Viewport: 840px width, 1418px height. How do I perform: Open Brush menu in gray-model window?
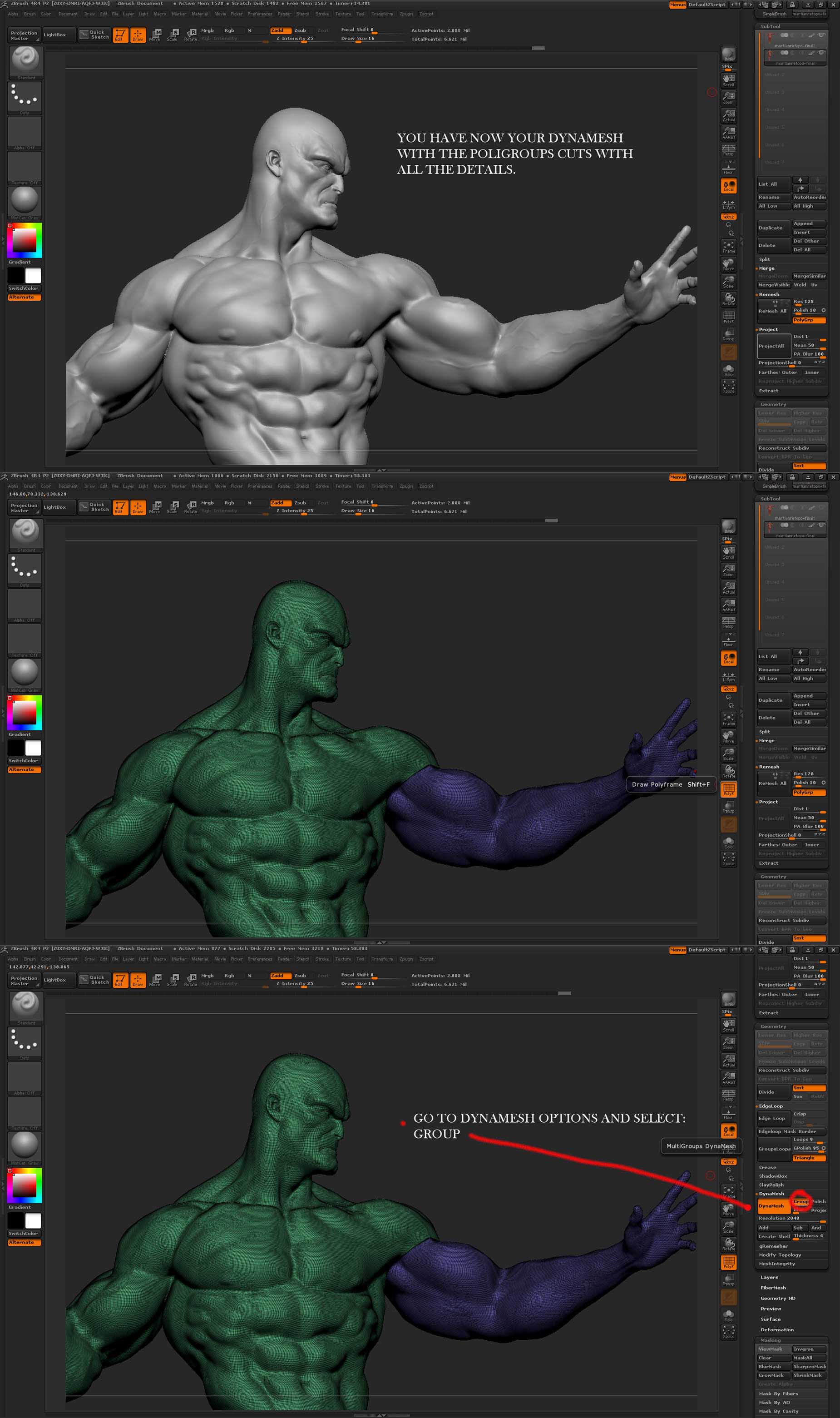coord(30,14)
